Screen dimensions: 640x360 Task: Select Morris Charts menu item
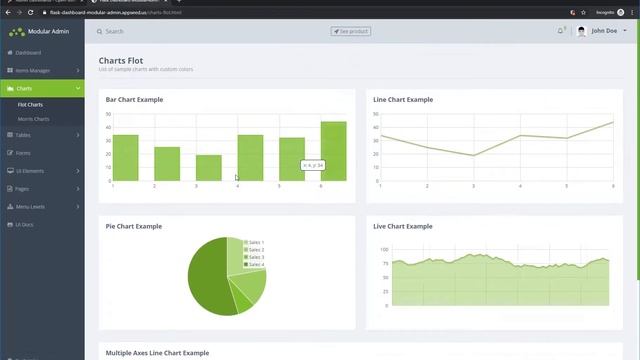coord(33,119)
